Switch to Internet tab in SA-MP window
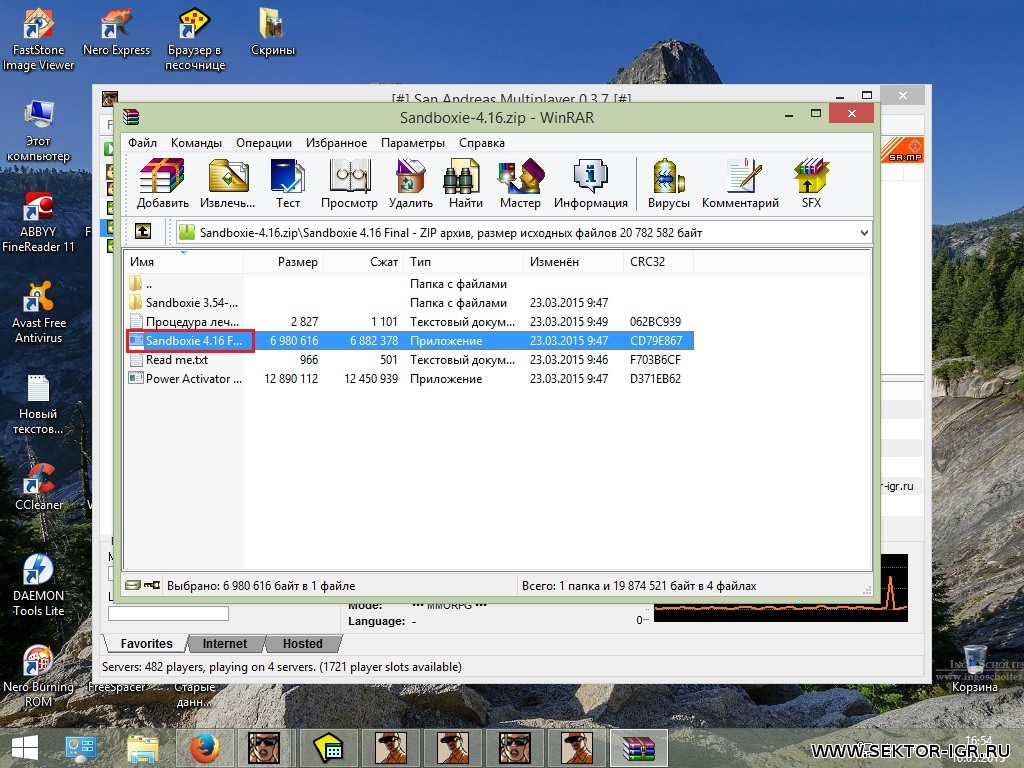The height and width of the screenshot is (768, 1024). click(225, 643)
